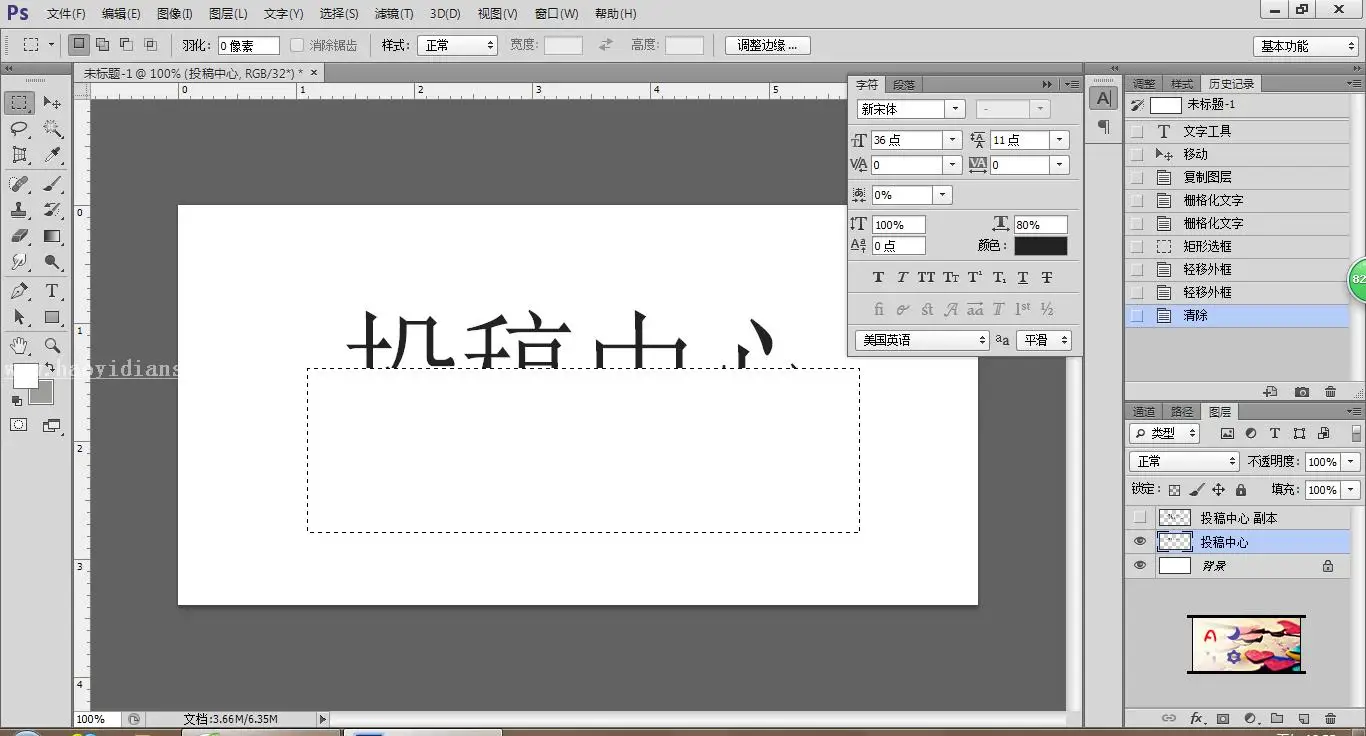
Task: Open the leading 11 点 dropdown
Action: tap(1061, 140)
